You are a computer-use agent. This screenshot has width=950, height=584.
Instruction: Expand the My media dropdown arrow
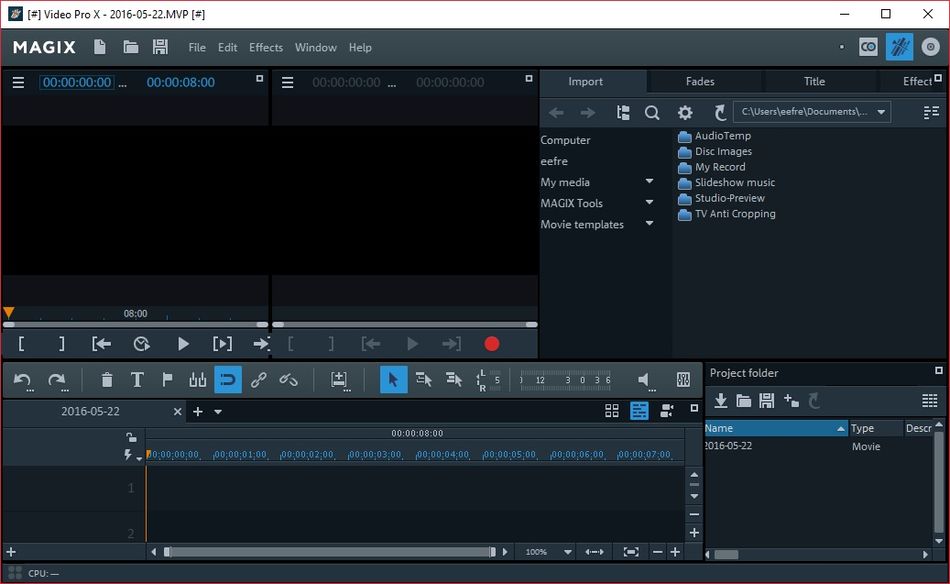pos(649,182)
